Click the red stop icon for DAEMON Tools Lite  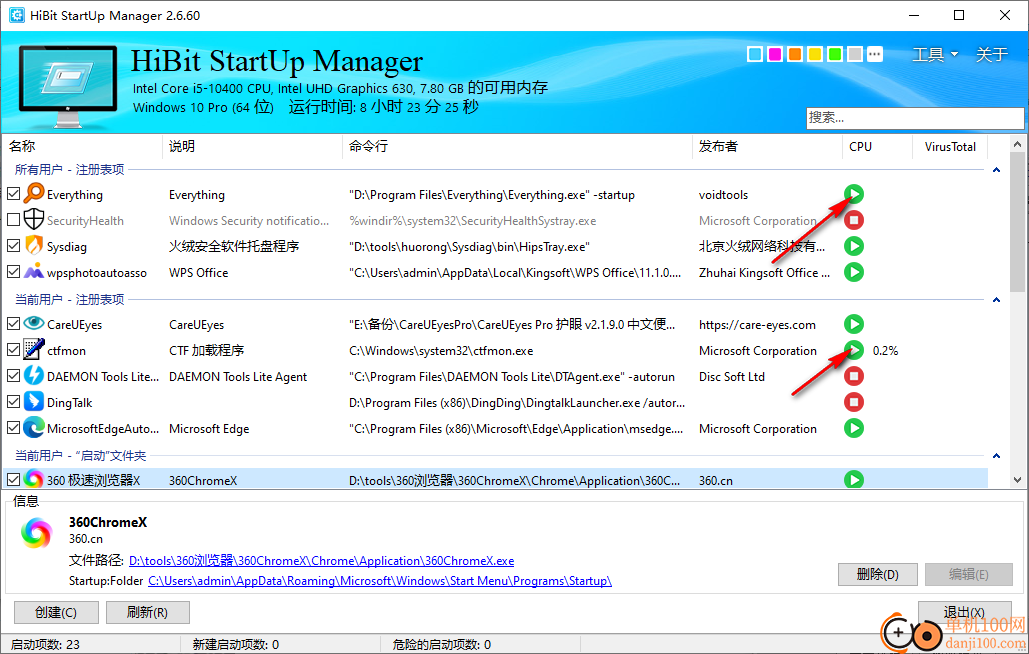(853, 376)
